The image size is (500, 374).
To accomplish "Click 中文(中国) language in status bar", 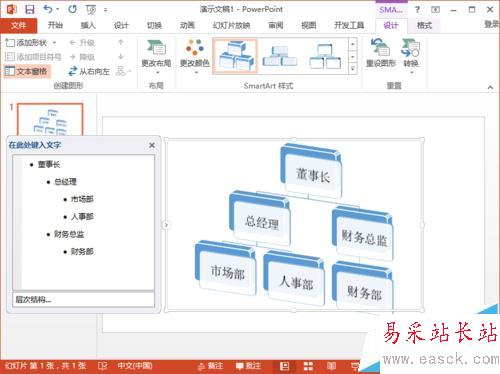I will [135, 366].
